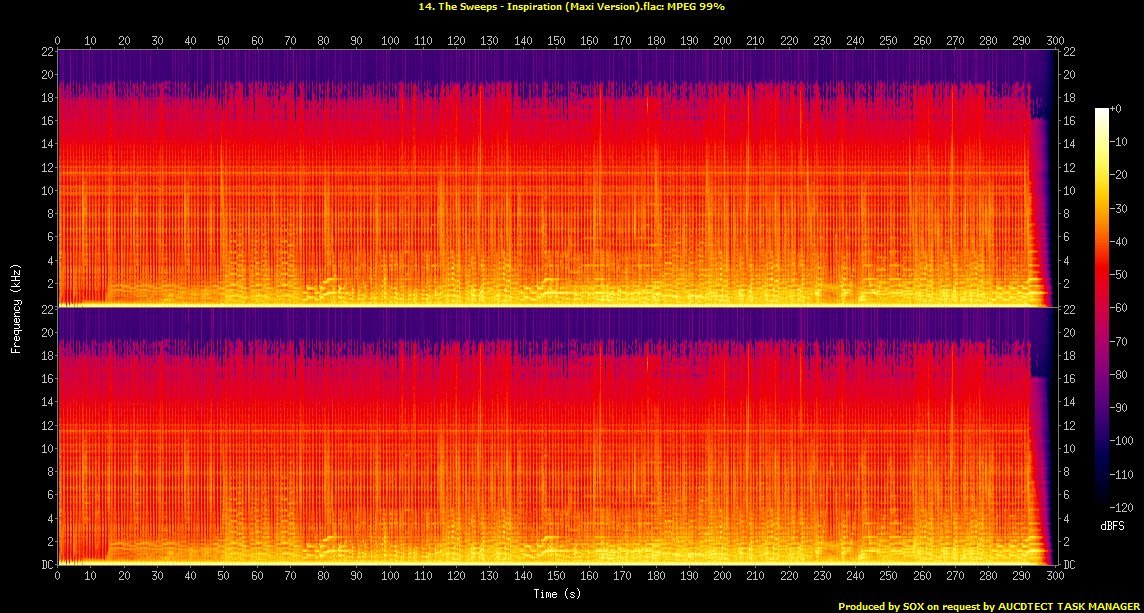This screenshot has height=613, width=1144.
Task: Click the white top end of the color bar
Action: [x=1101, y=112]
